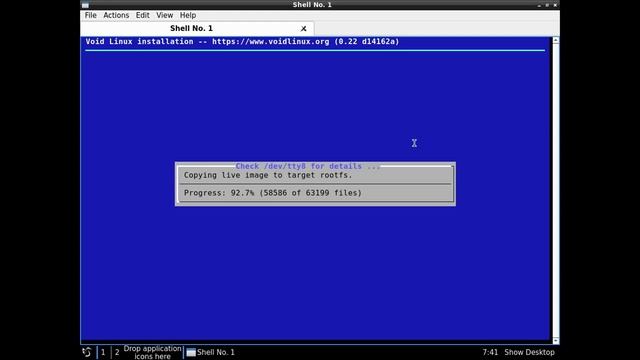The width and height of the screenshot is (640, 360).
Task: Click the Drop application icons here area
Action: click(152, 352)
